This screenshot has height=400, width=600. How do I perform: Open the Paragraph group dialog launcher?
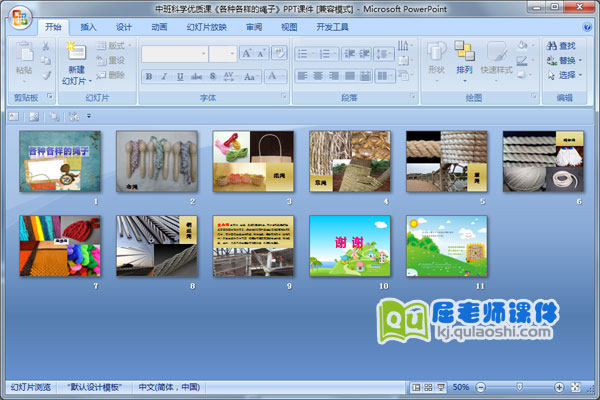[x=413, y=96]
